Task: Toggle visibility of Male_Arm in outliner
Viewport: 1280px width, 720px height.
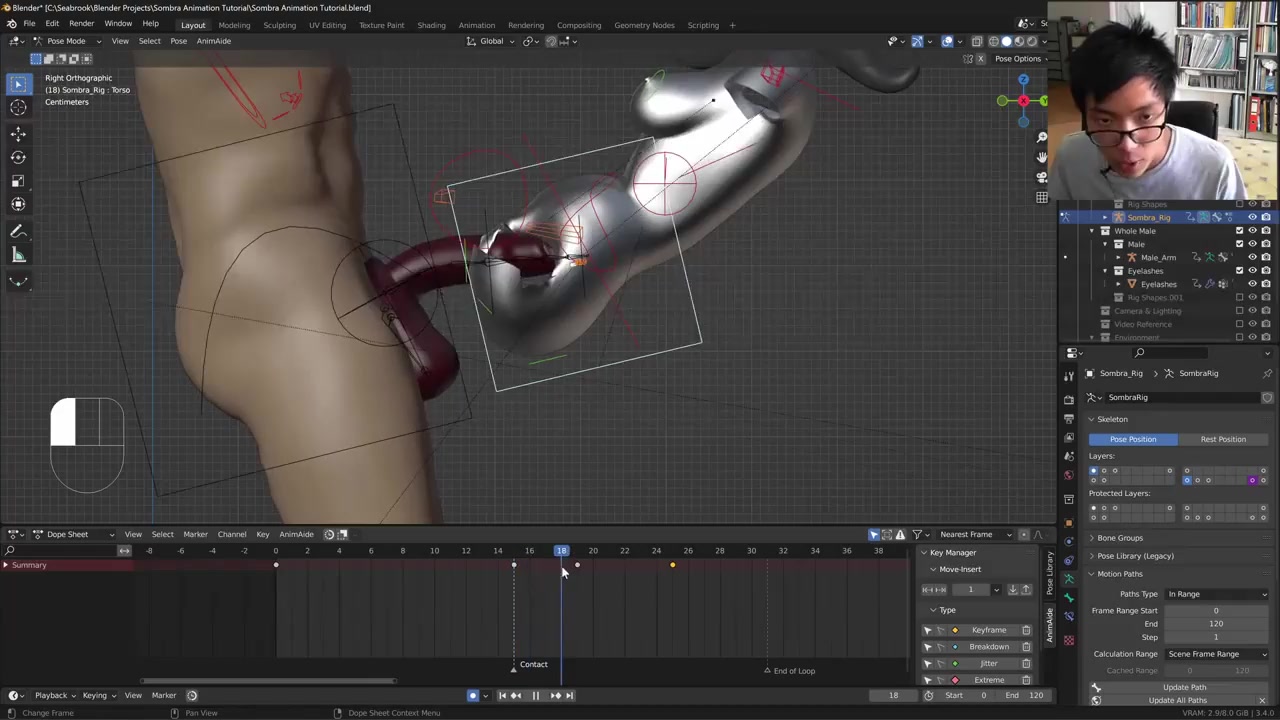Action: (1252, 257)
